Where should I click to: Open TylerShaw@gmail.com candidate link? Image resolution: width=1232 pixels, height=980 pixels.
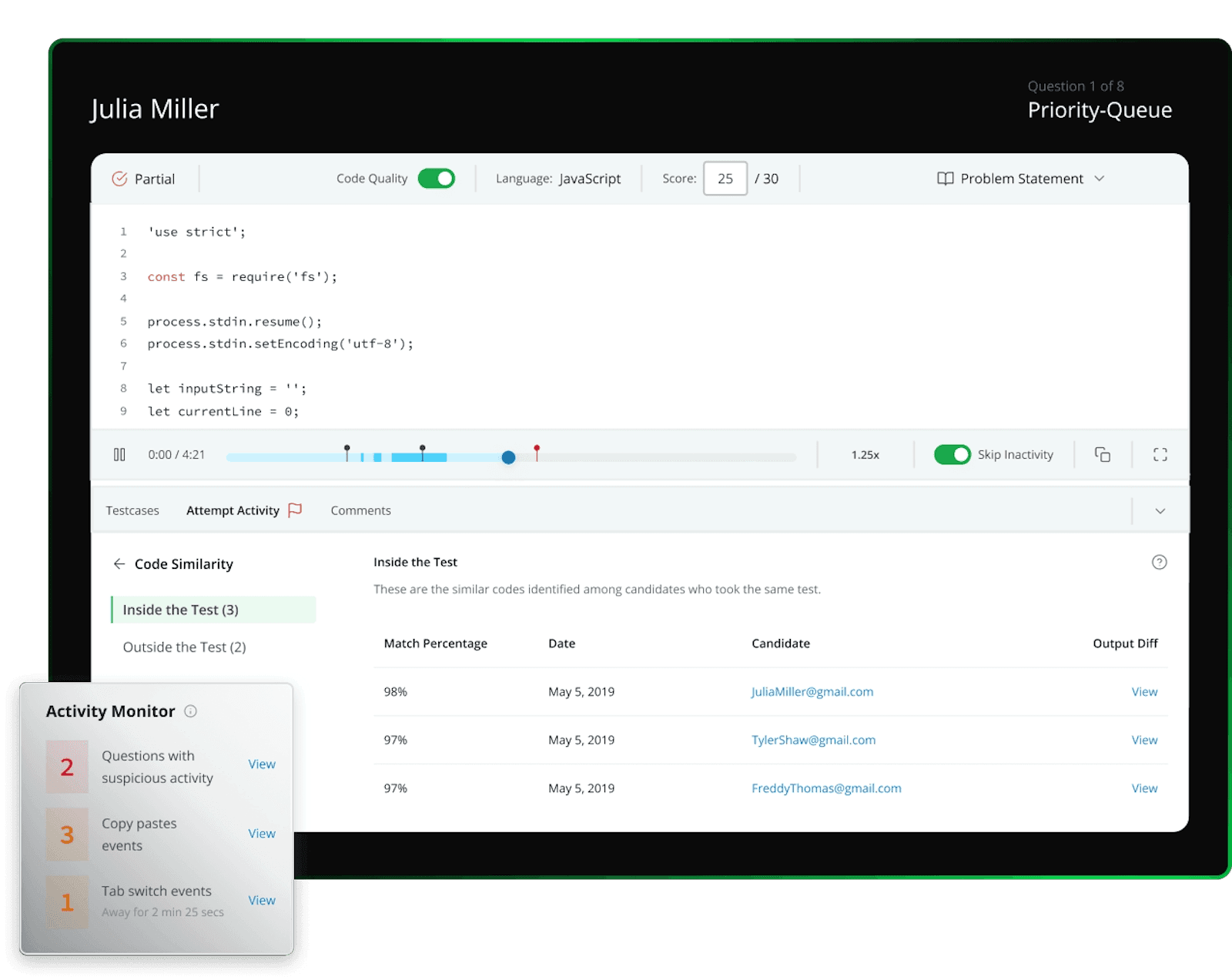(x=813, y=740)
